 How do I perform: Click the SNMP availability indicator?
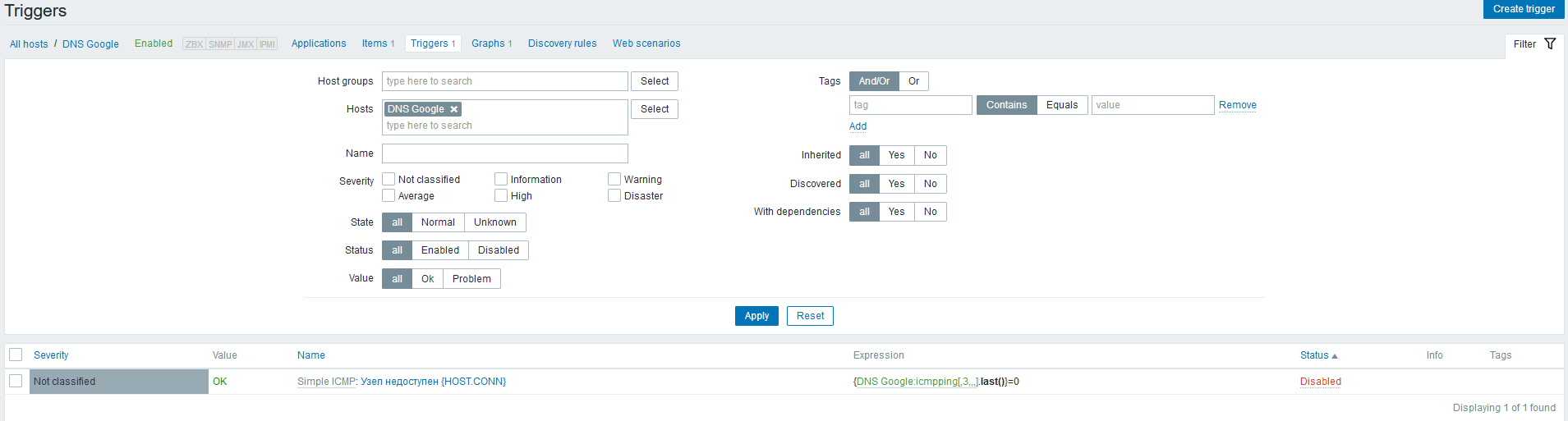click(x=220, y=44)
